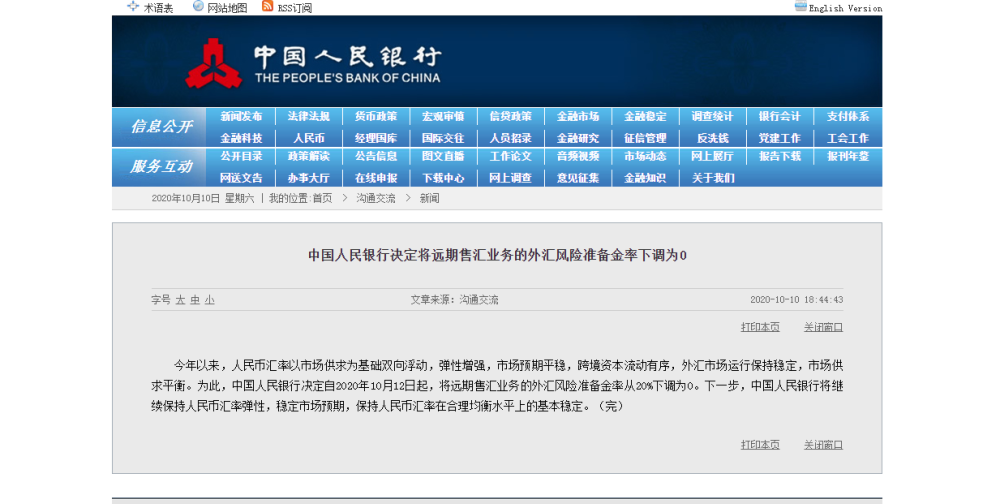Open the 货币政策 navigation item

pos(375,116)
